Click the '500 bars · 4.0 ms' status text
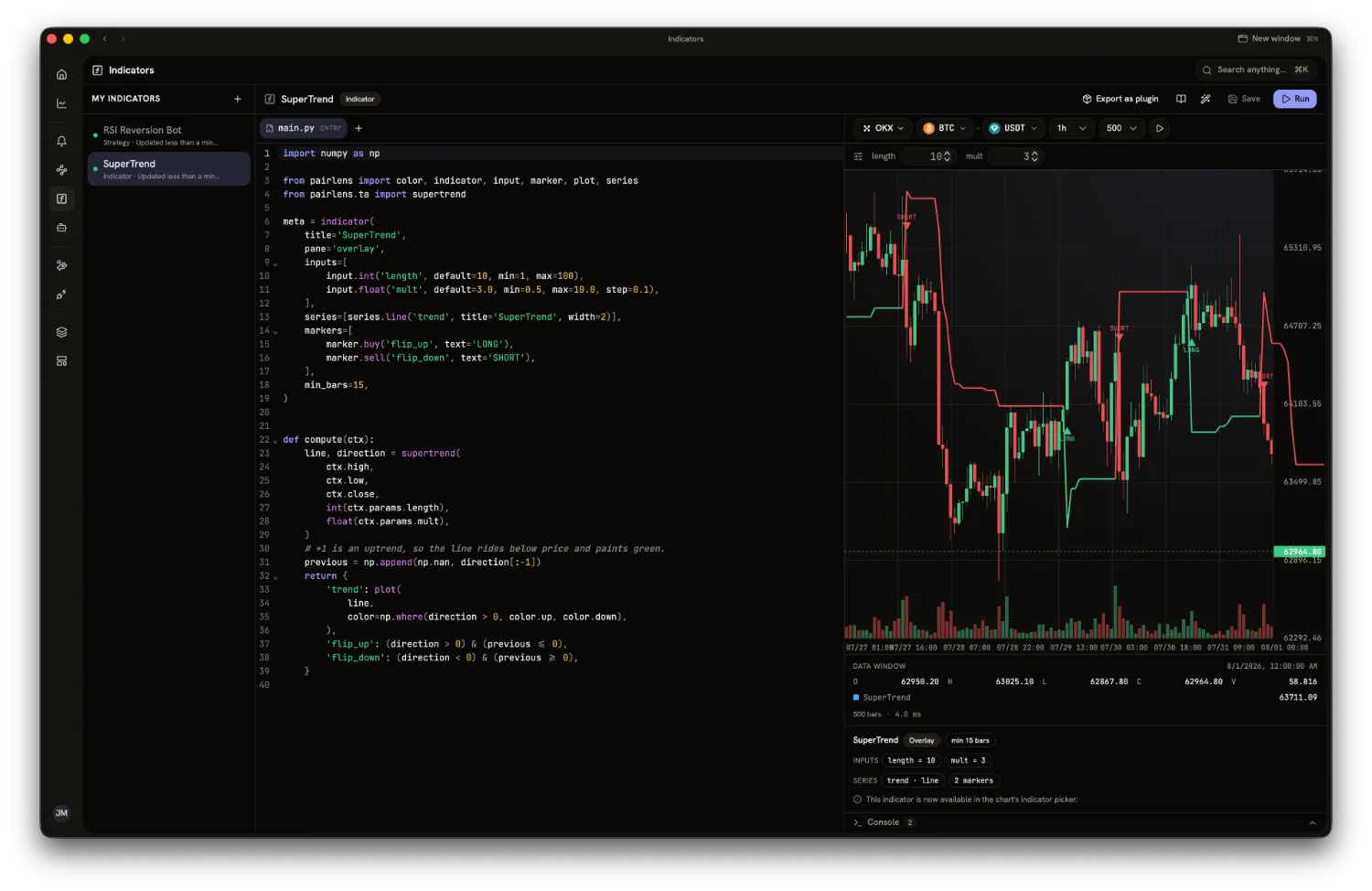1372x891 pixels. point(887,714)
